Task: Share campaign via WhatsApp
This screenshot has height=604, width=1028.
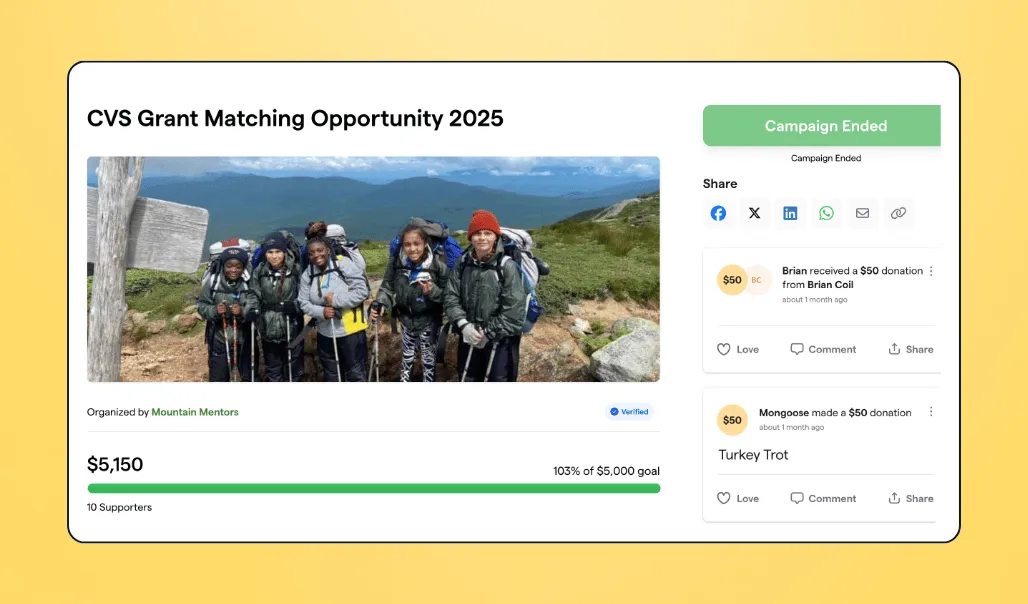Action: 826,213
